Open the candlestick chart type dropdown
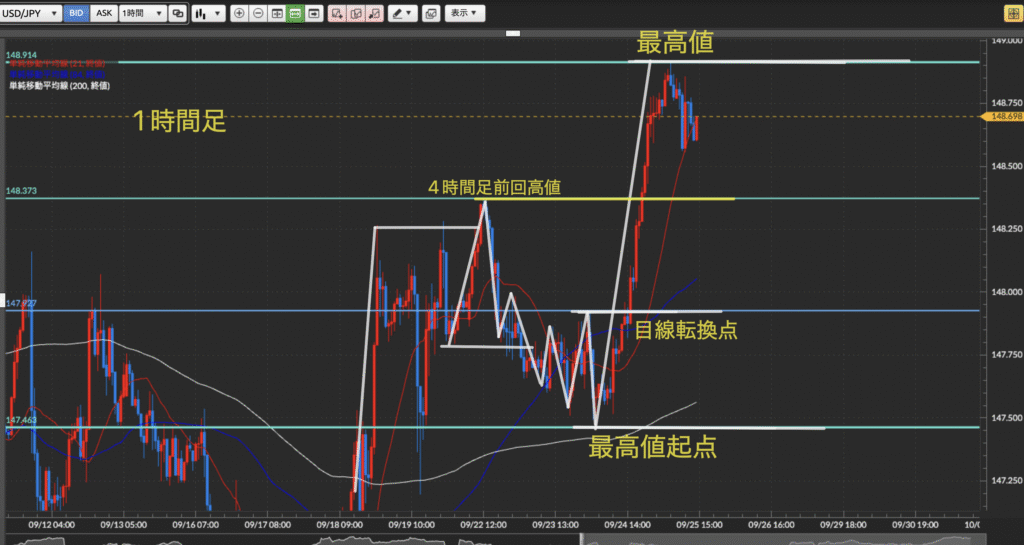The image size is (1024, 545). tap(206, 14)
